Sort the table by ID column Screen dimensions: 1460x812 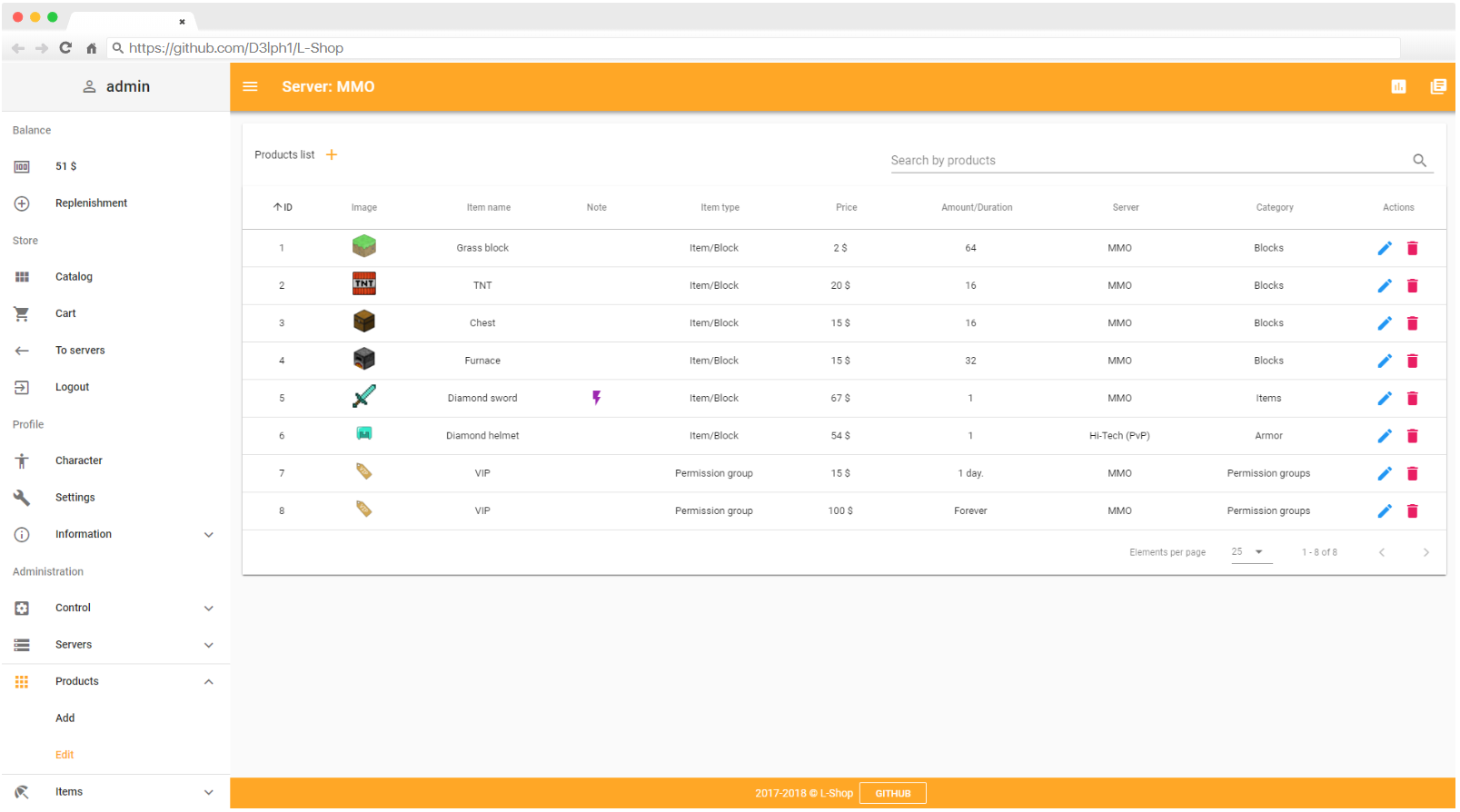point(283,208)
